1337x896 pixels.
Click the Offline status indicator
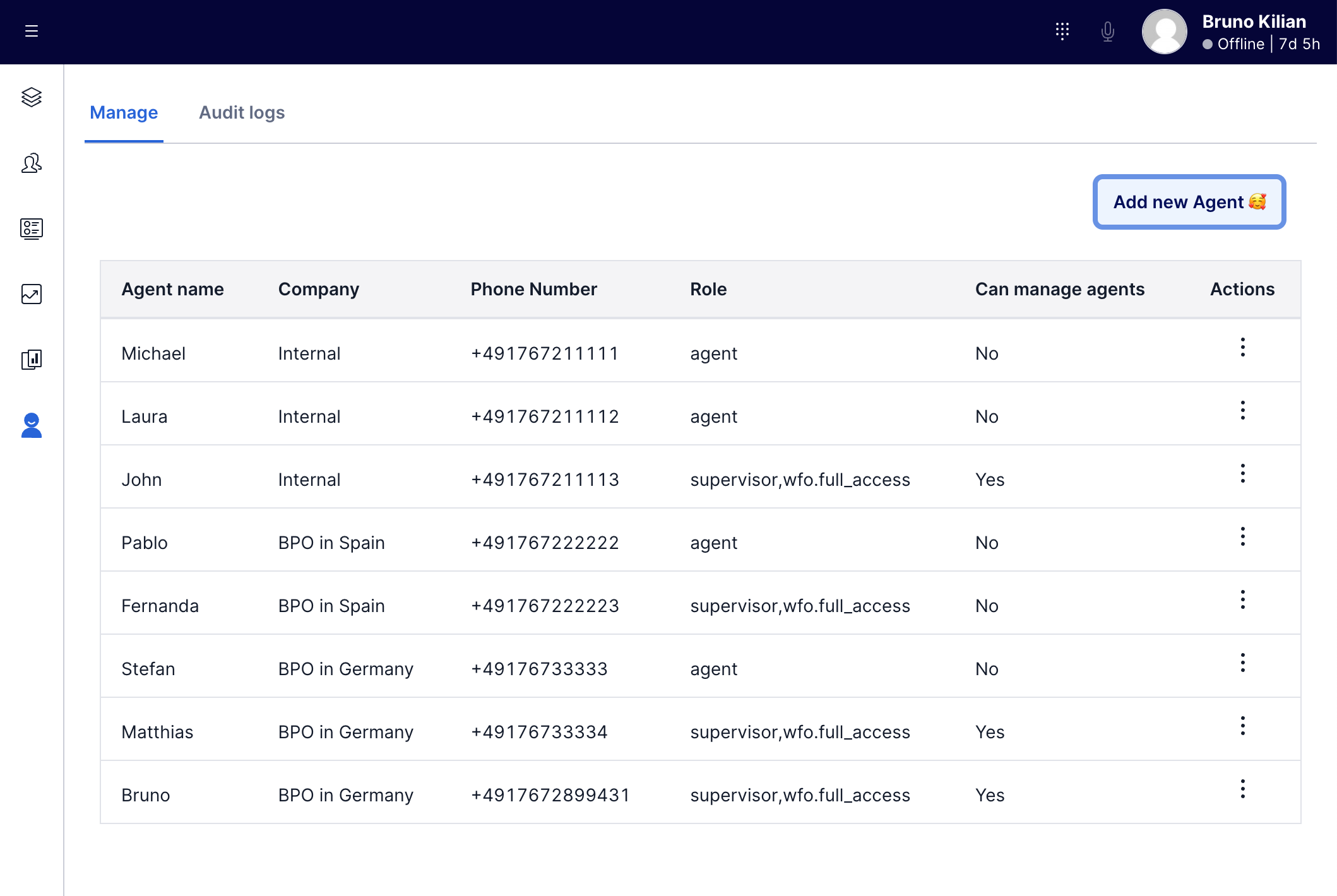pos(1234,44)
